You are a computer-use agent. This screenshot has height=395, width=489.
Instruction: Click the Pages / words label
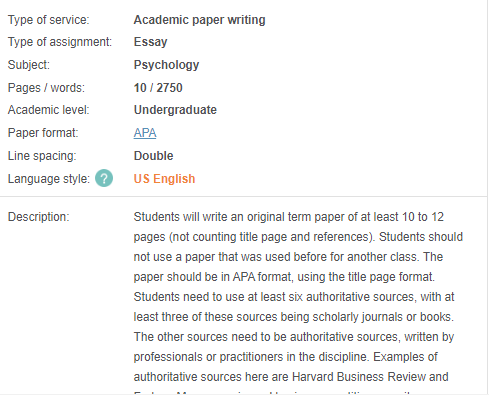(x=46, y=88)
